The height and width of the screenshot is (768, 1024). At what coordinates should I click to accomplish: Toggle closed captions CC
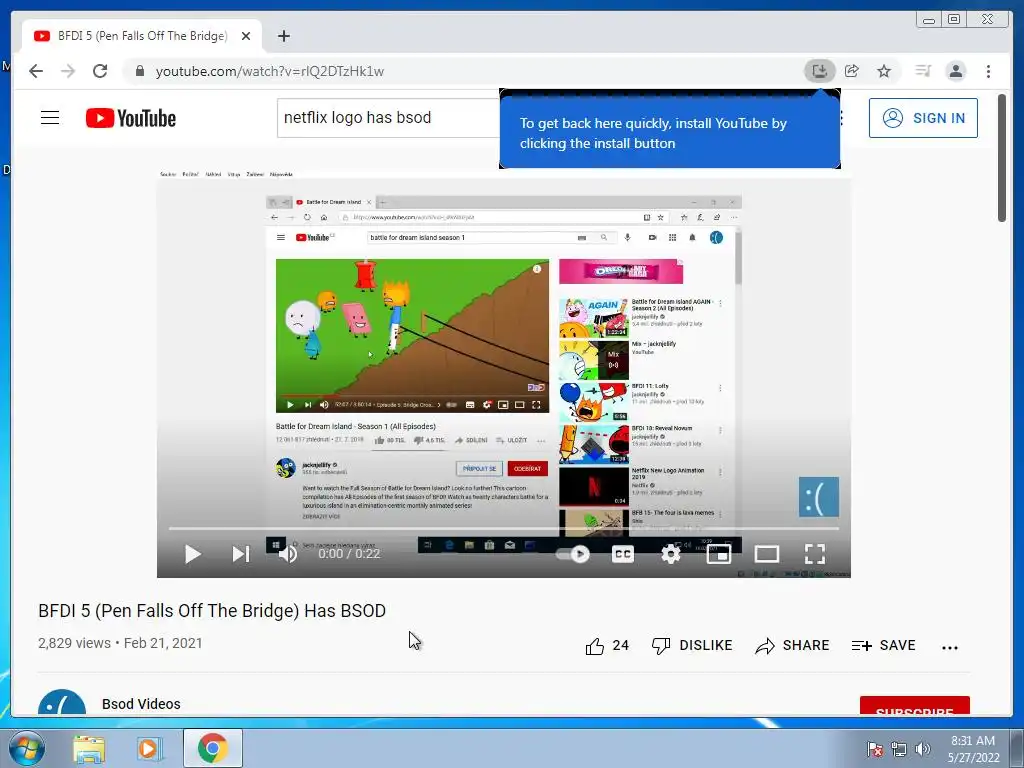[x=623, y=554]
